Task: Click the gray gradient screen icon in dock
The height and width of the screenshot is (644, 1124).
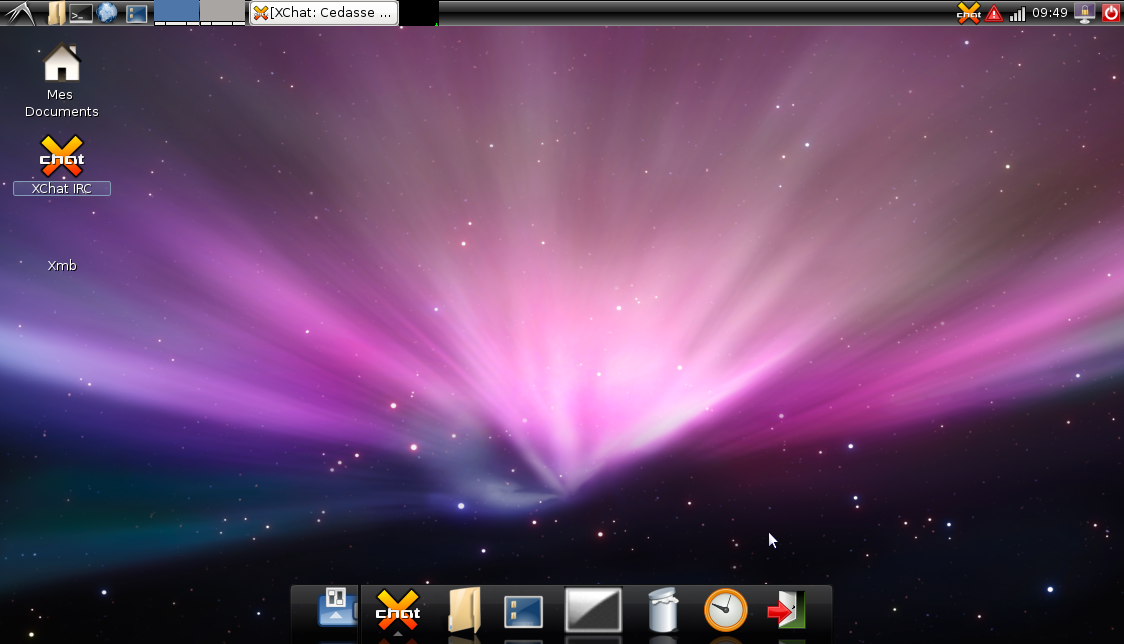Action: 594,610
